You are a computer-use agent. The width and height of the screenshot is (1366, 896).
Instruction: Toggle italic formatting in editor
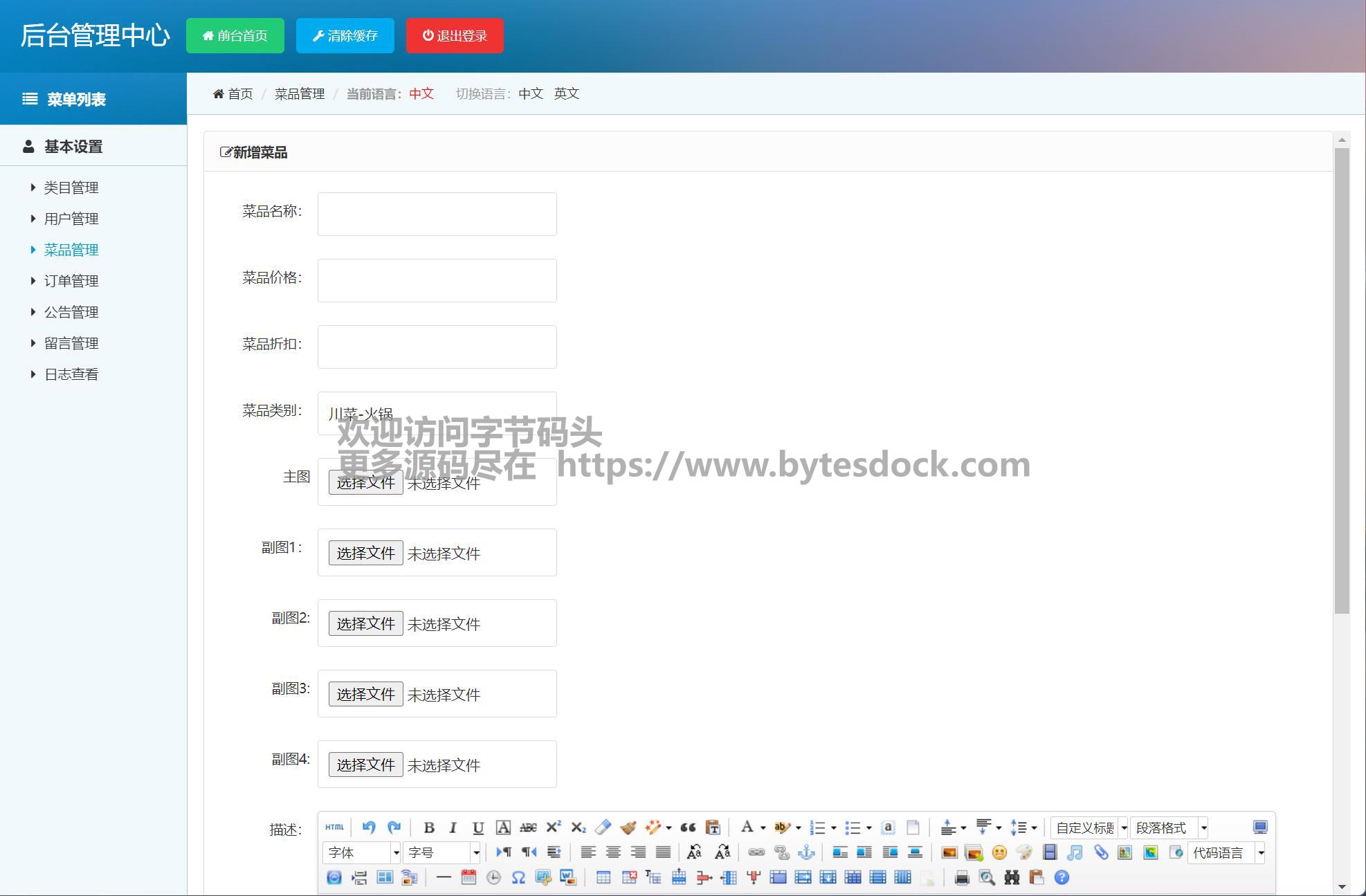[453, 828]
